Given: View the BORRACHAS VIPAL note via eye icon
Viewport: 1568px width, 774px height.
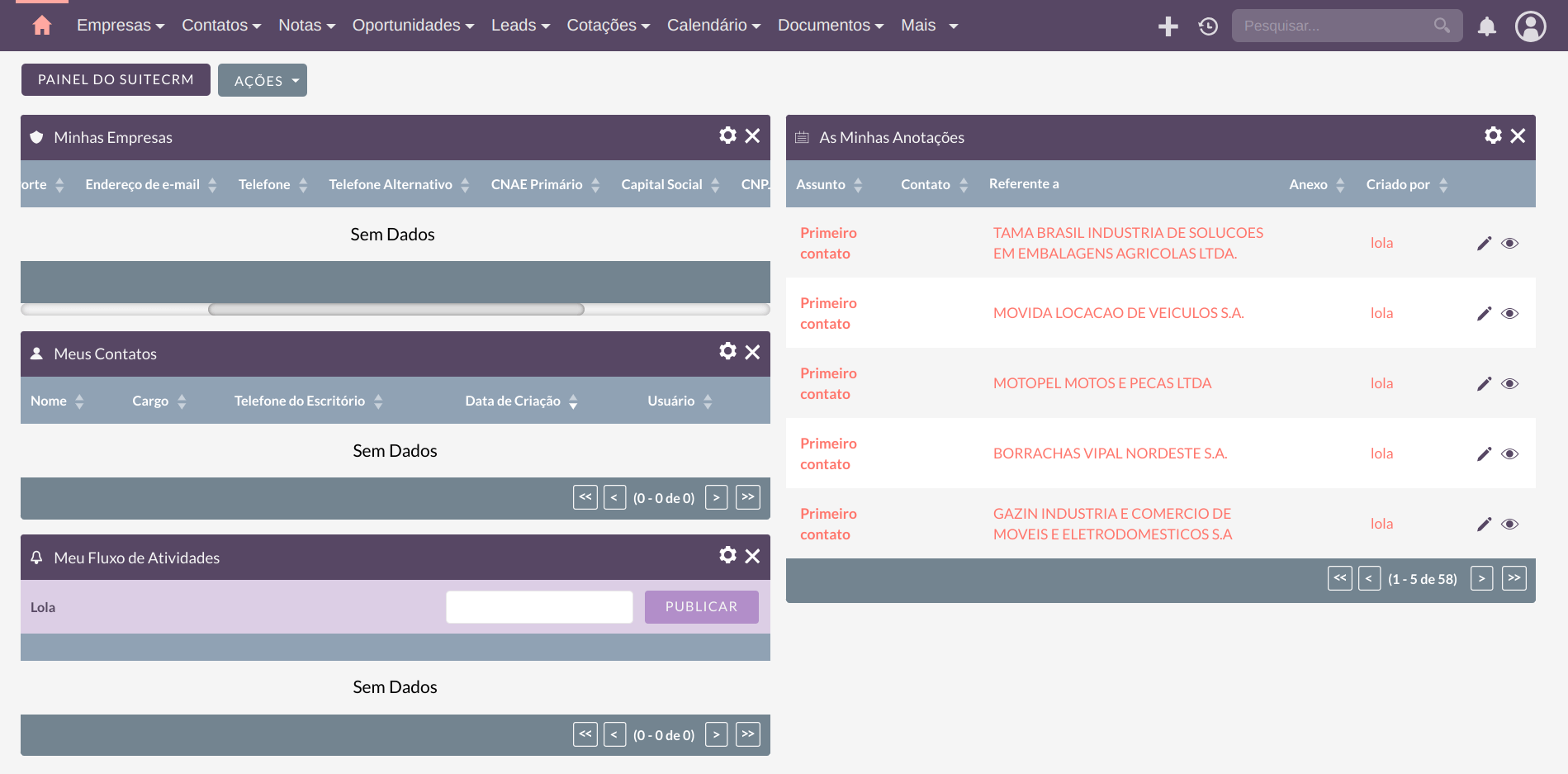Looking at the screenshot, I should tap(1509, 454).
